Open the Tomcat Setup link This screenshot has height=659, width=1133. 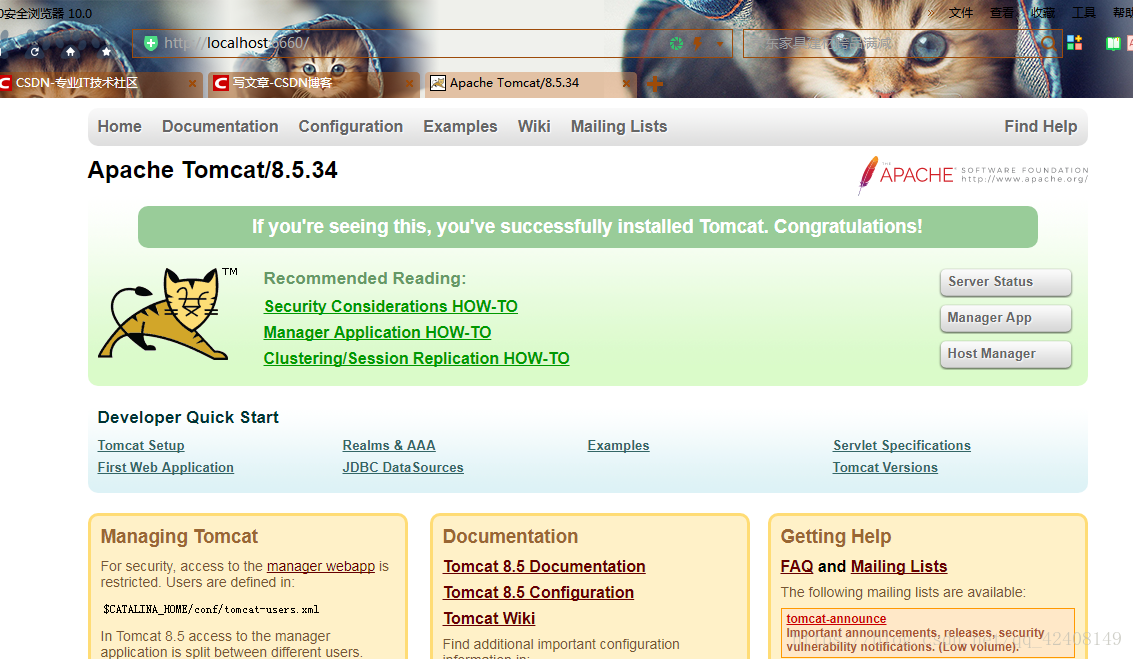(x=141, y=446)
